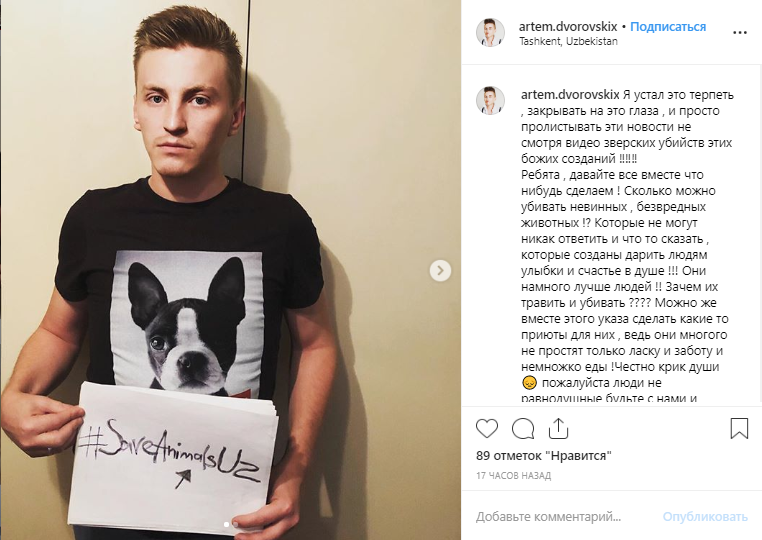Open artem.dvorovskix username in the header
This screenshot has height=540, width=762.
[568, 27]
